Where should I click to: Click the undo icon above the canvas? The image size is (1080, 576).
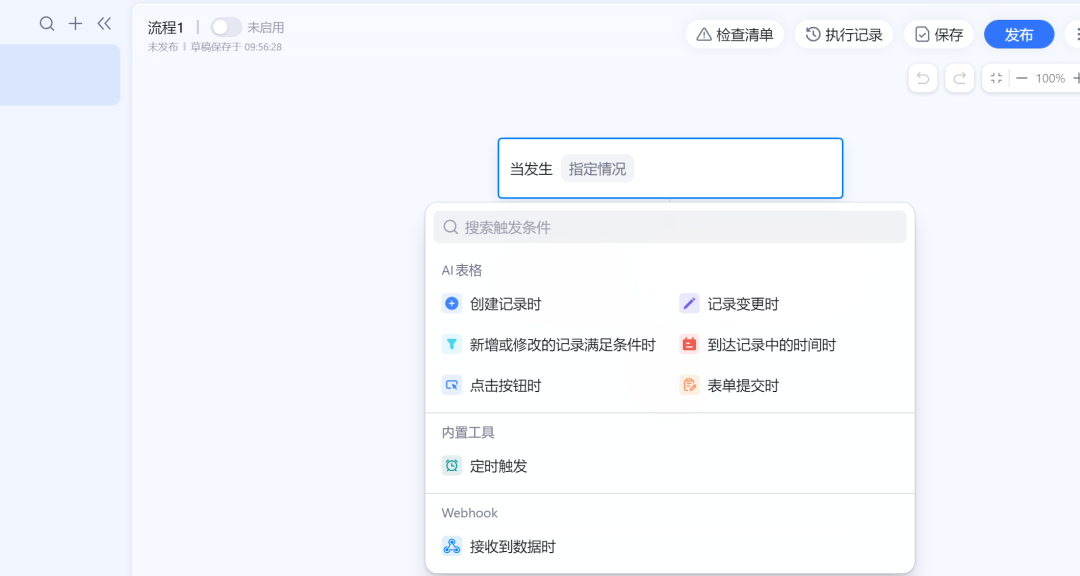click(x=922, y=77)
